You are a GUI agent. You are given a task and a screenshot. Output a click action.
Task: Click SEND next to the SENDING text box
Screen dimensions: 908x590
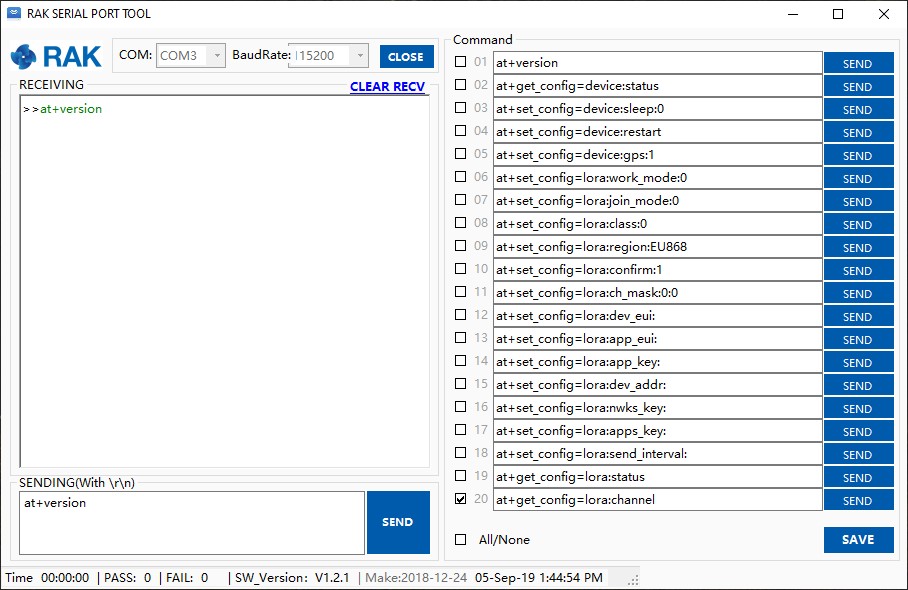click(x=398, y=521)
